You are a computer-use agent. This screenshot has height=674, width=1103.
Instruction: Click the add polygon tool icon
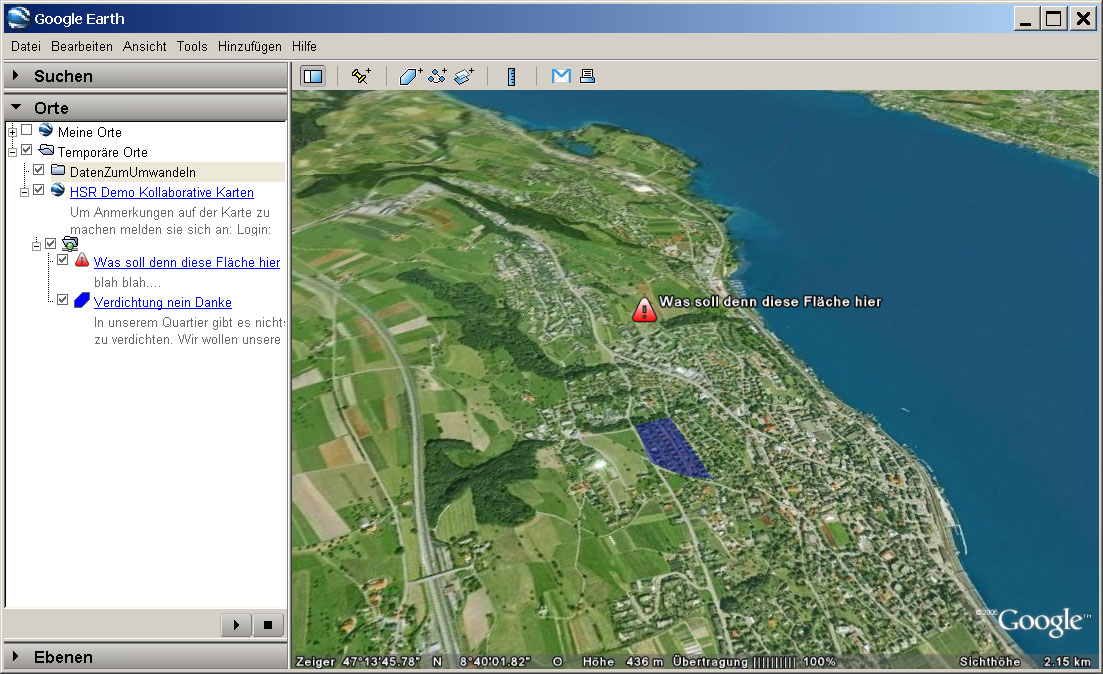[x=410, y=76]
